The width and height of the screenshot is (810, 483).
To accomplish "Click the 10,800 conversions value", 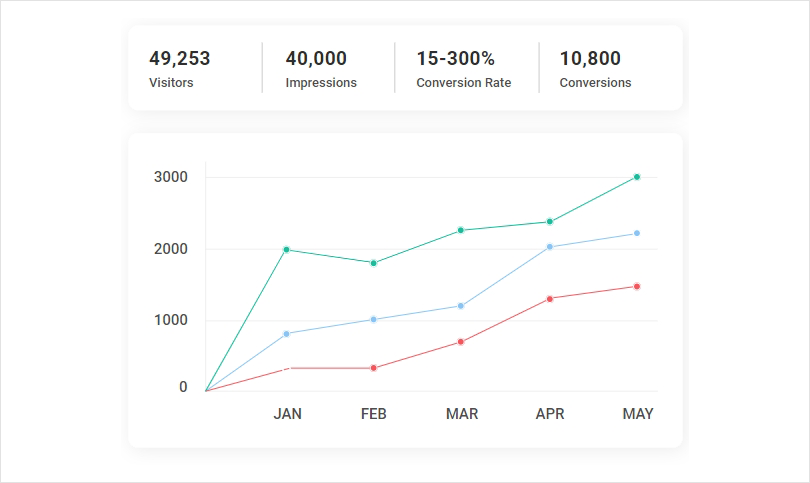I will (590, 58).
